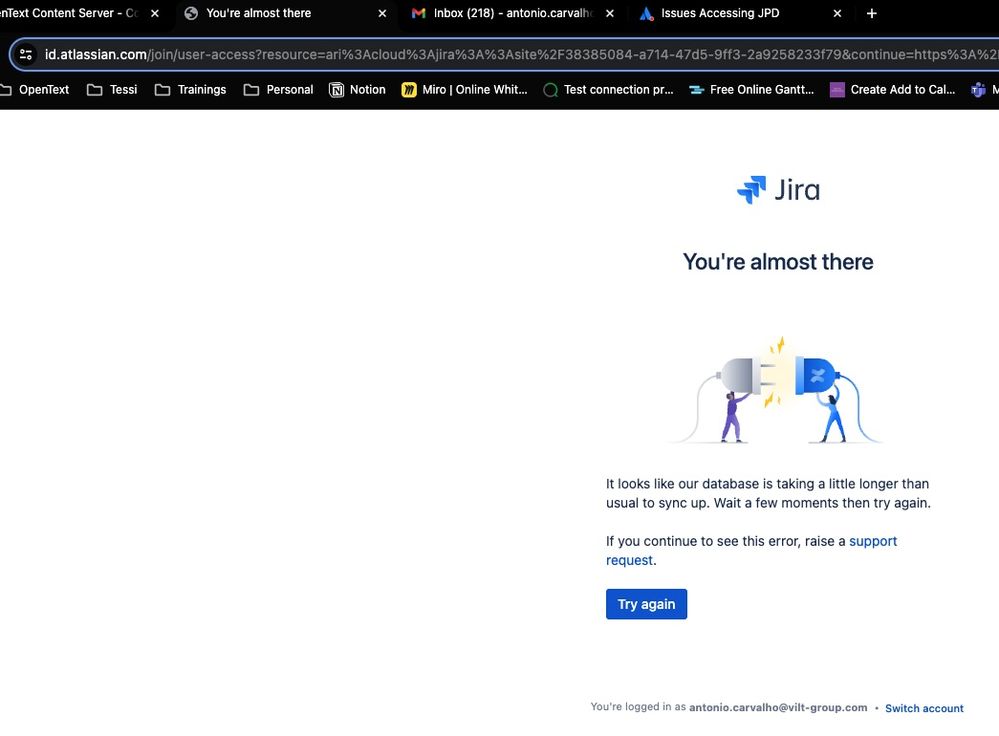The height and width of the screenshot is (736, 999).
Task: Open the Create Add to Calendar bookmark
Action: click(x=893, y=90)
